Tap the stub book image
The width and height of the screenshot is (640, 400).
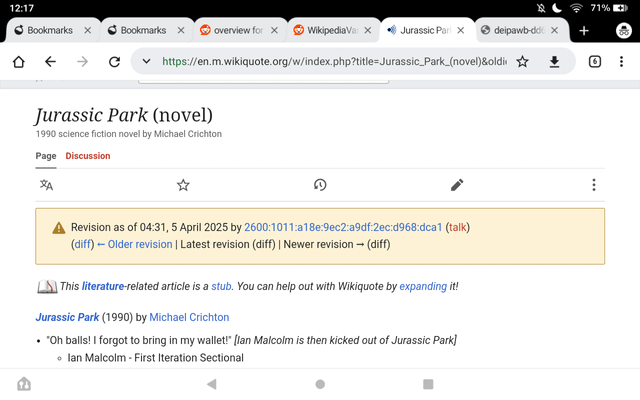tap(47, 287)
